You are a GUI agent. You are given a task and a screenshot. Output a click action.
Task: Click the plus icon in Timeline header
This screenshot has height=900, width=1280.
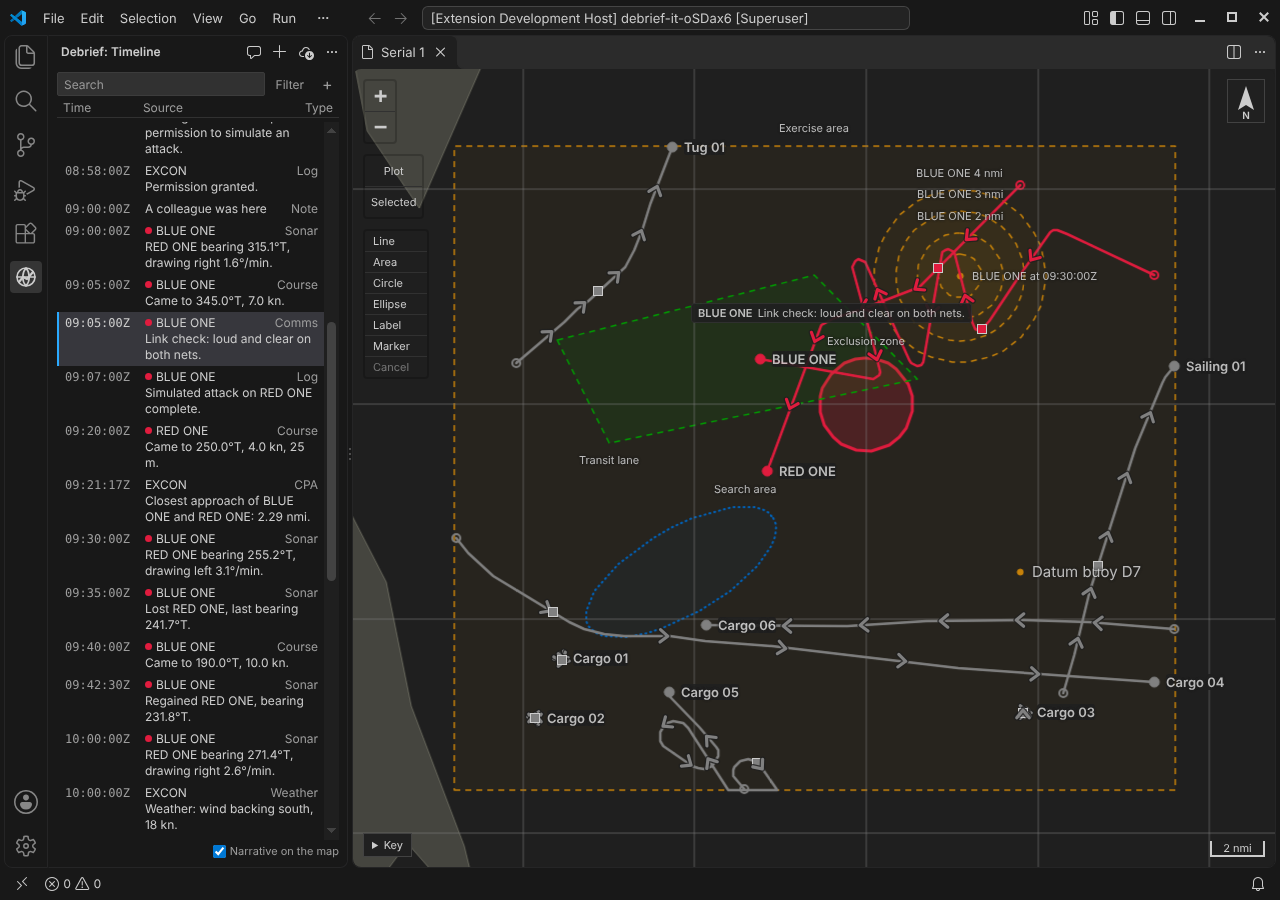coord(280,52)
